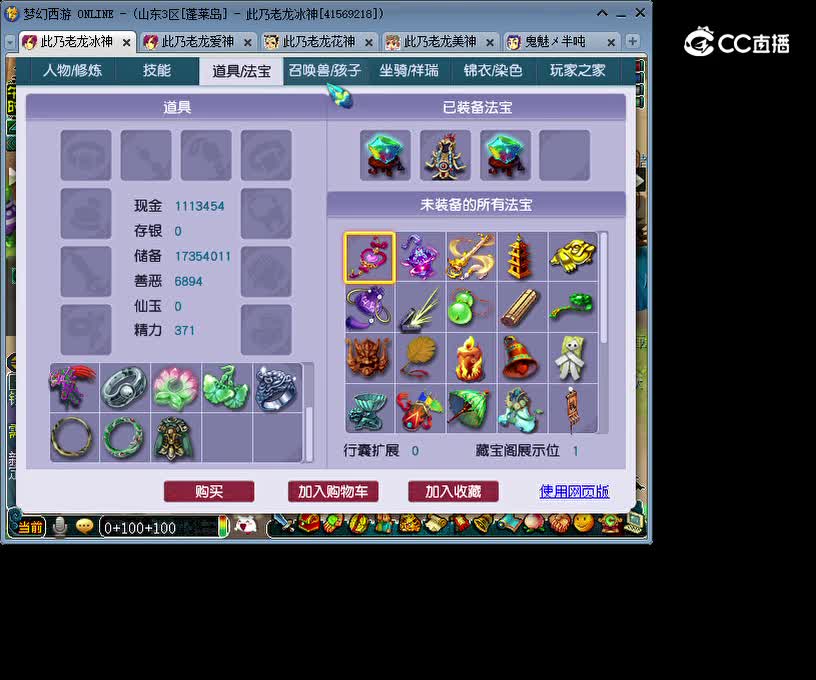Select the wooden bamboo scroll treasure
Viewport: 816px width, 680px height.
(521, 308)
